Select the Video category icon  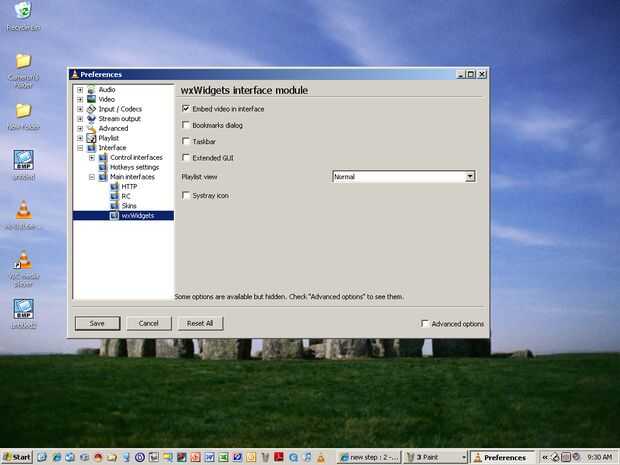click(x=91, y=99)
